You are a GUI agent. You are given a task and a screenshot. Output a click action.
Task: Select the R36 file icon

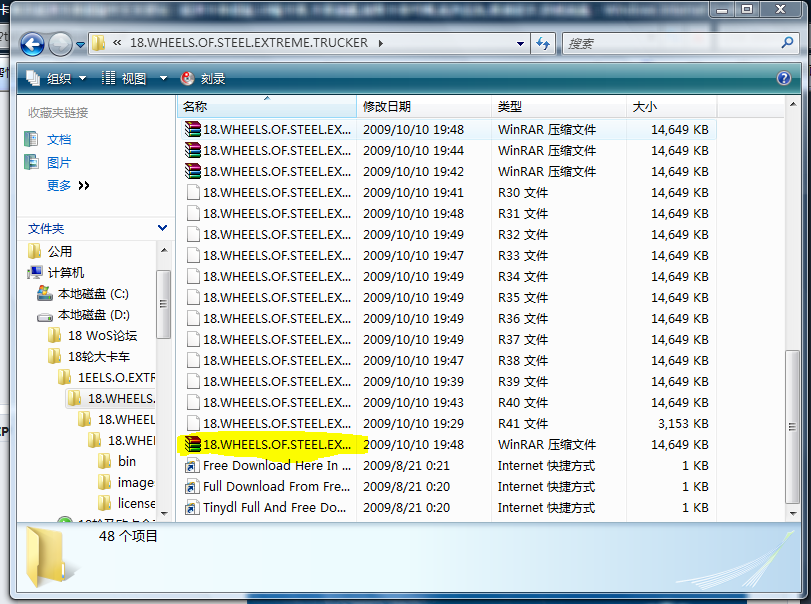(192, 319)
